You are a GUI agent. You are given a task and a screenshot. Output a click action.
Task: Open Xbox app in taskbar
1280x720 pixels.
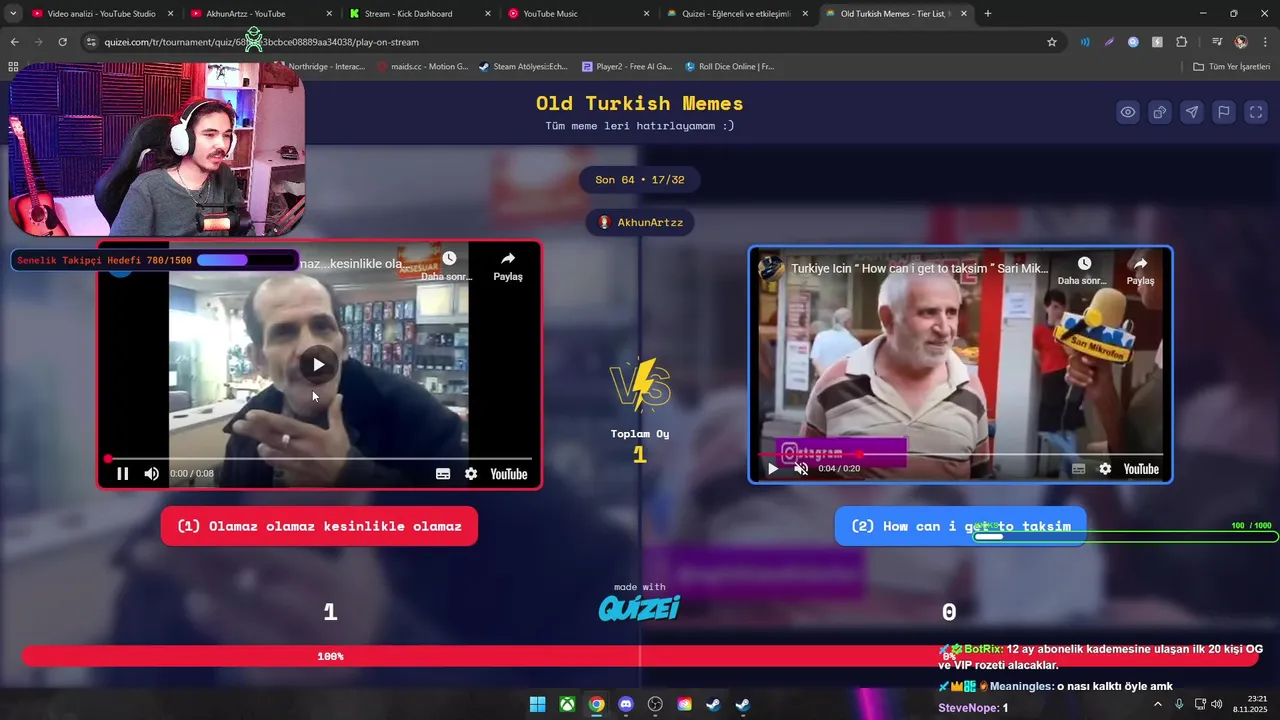567,704
